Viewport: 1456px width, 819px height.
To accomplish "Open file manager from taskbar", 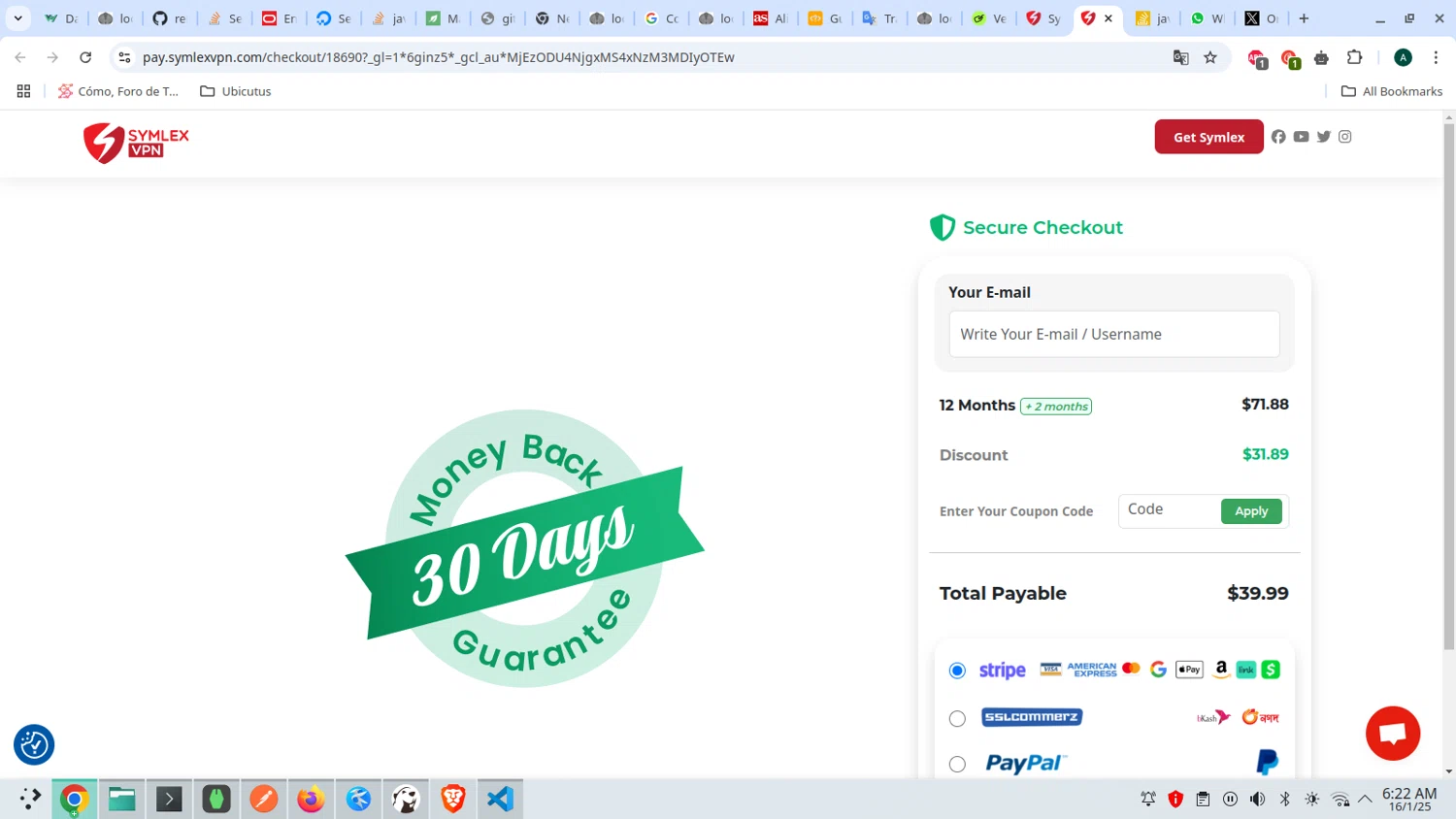I will pyautogui.click(x=121, y=799).
